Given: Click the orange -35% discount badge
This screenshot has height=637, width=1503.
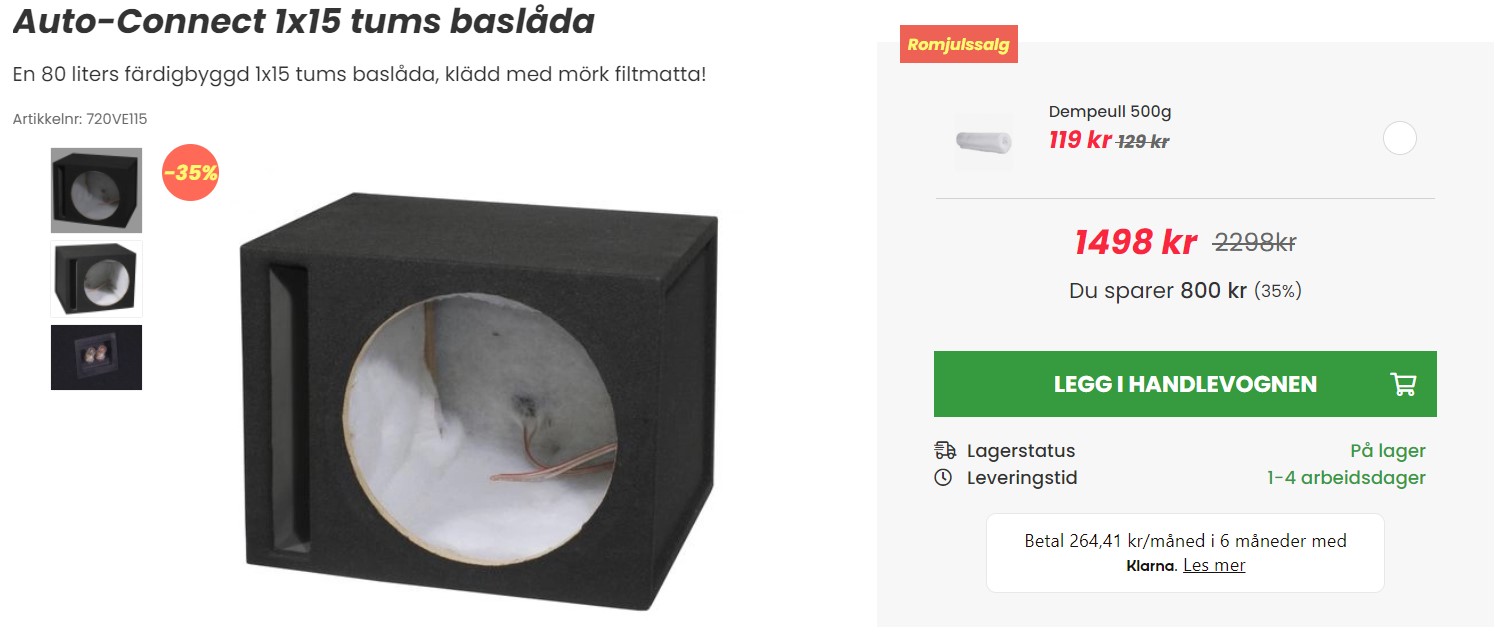Looking at the screenshot, I should [x=190, y=172].
